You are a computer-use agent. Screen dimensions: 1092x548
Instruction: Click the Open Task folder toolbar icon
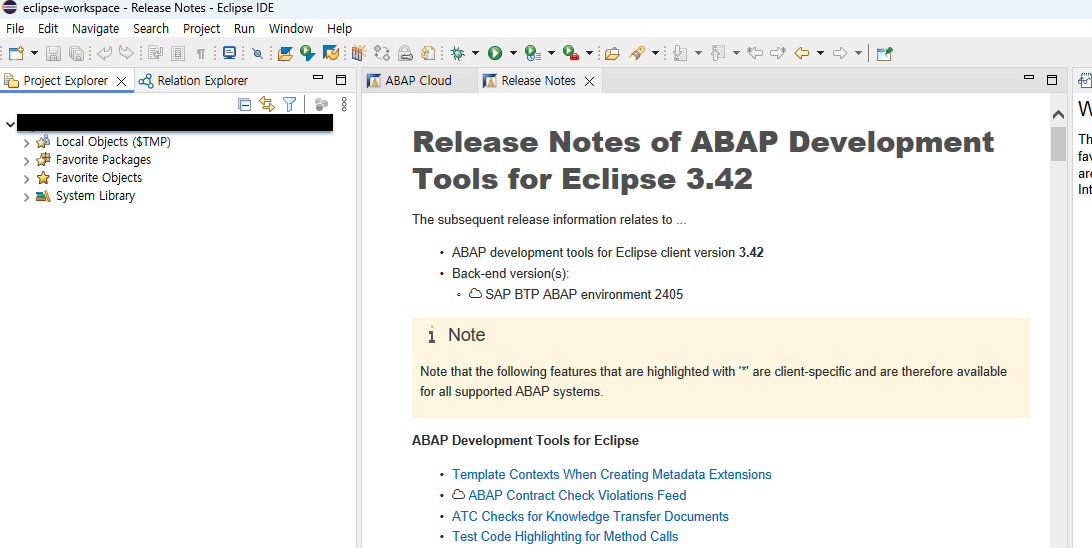coord(612,53)
